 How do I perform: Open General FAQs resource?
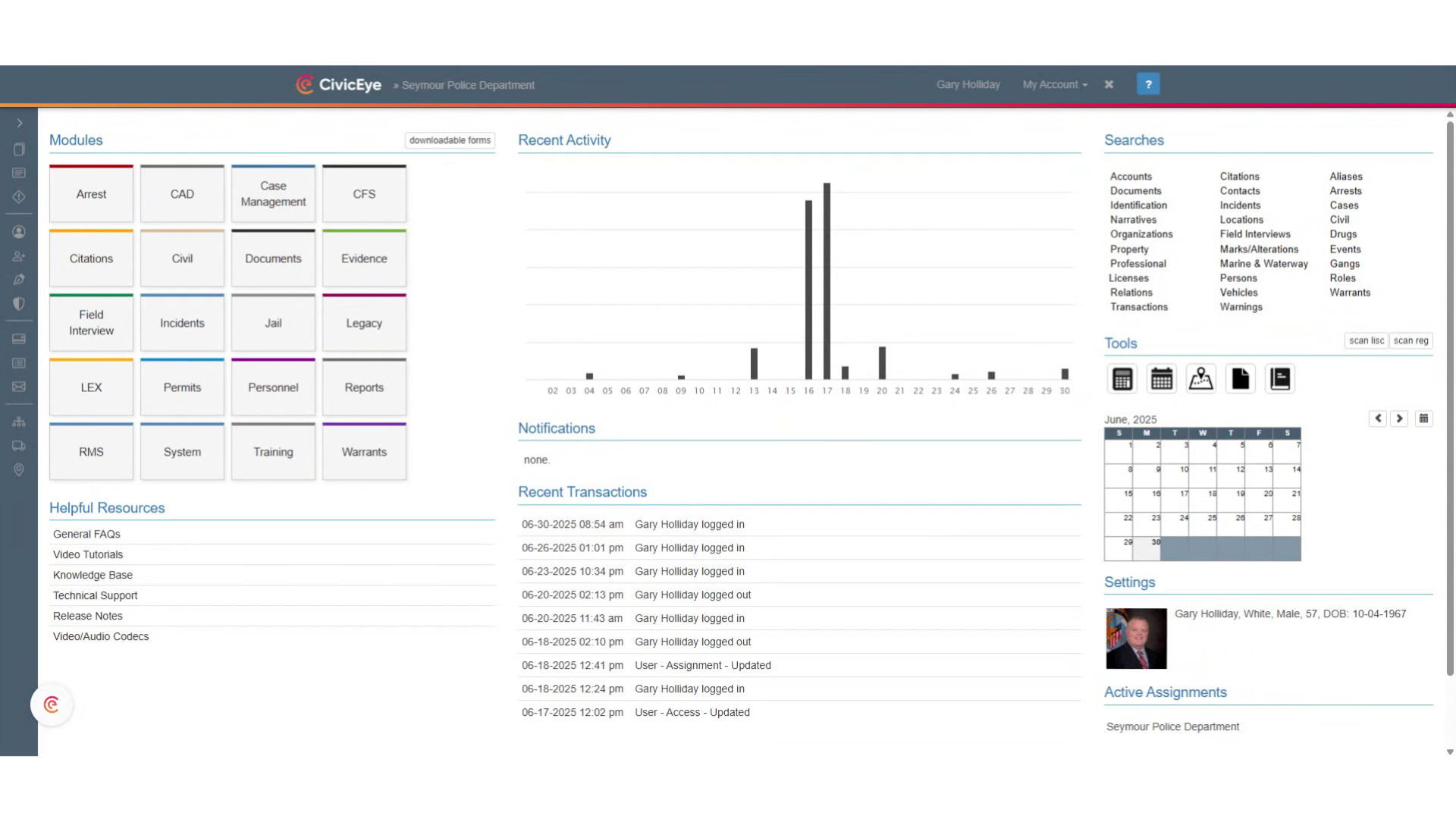coord(86,535)
